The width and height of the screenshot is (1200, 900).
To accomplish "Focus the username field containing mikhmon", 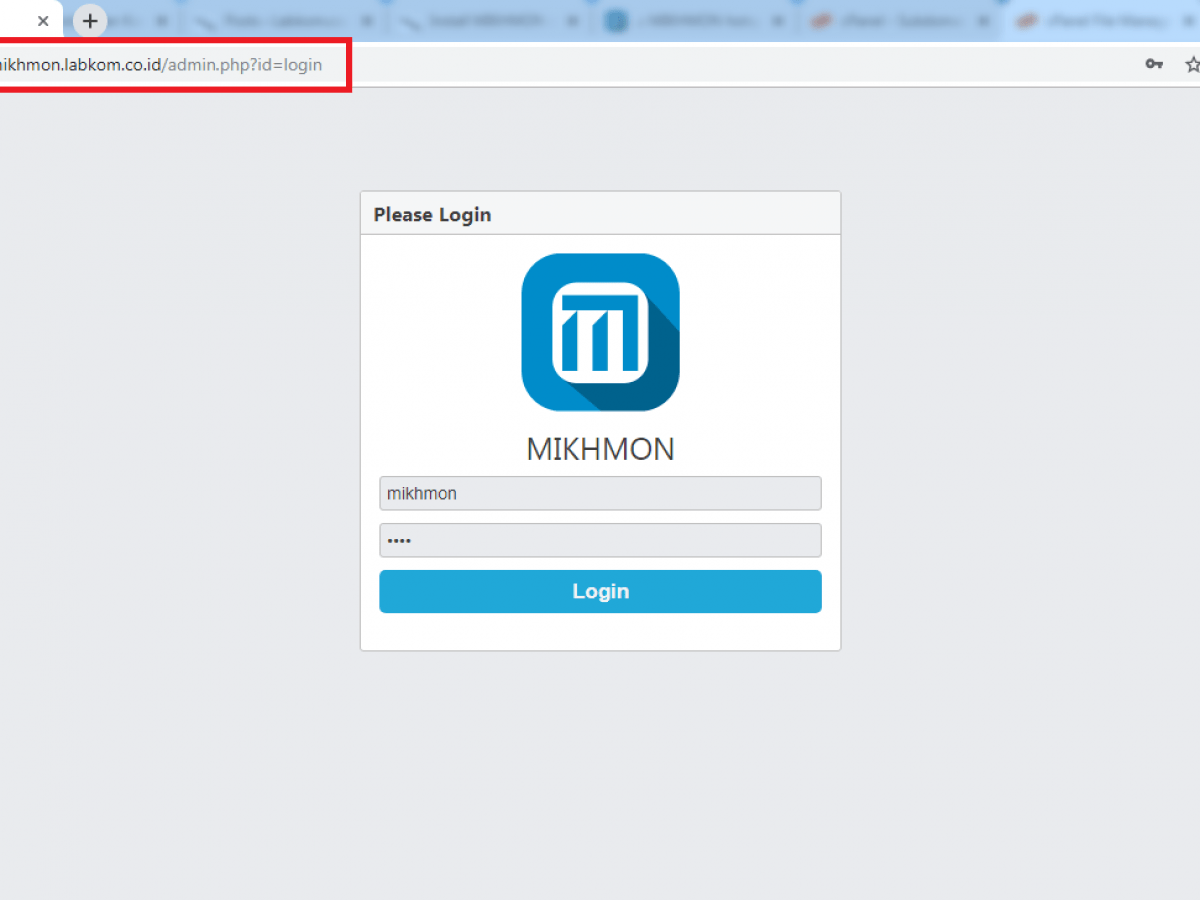I will pos(600,493).
